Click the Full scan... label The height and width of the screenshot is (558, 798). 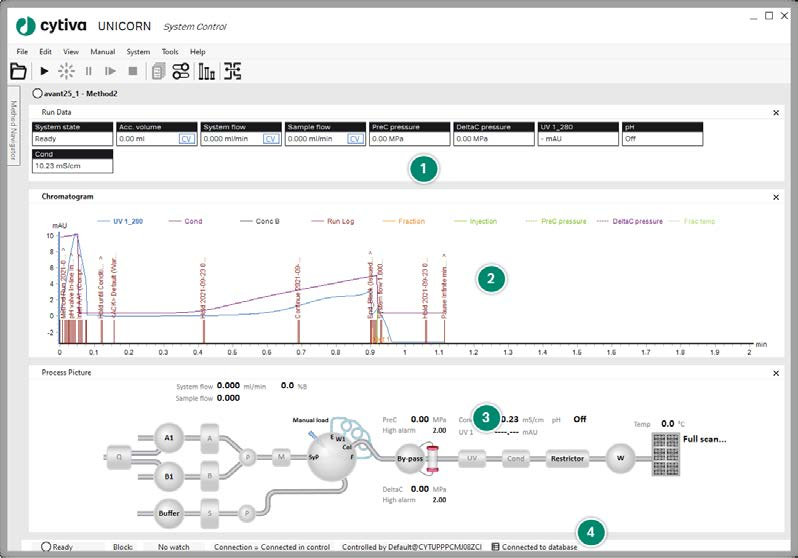(x=704, y=439)
